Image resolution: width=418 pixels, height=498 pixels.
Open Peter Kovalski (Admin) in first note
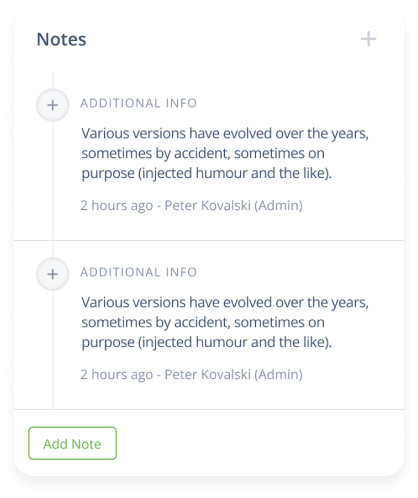pyautogui.click(x=234, y=205)
